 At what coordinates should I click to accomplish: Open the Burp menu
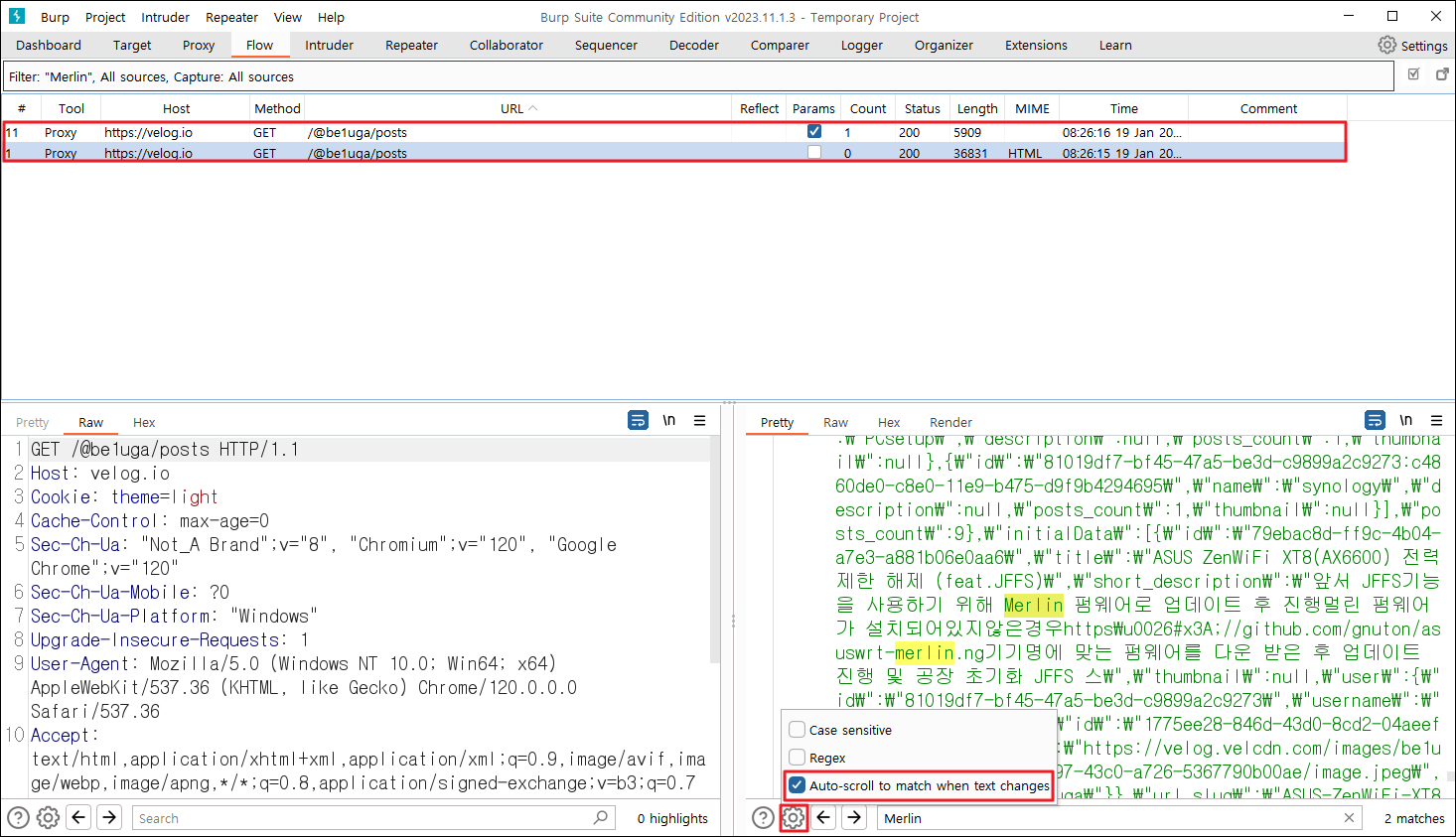55,17
